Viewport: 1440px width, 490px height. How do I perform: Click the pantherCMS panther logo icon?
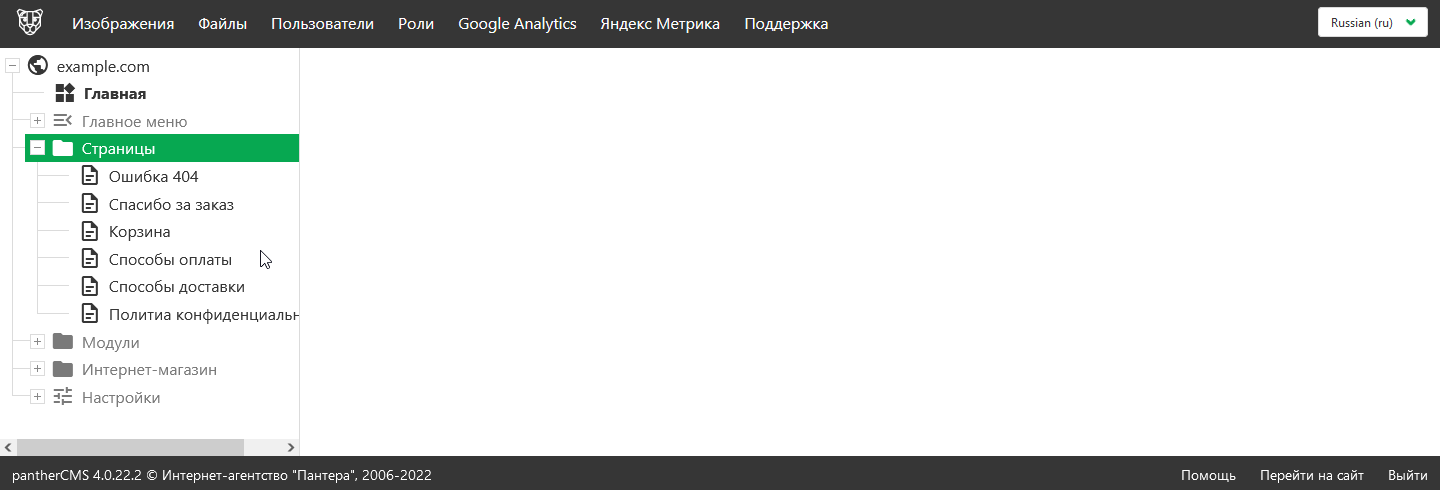coord(30,23)
